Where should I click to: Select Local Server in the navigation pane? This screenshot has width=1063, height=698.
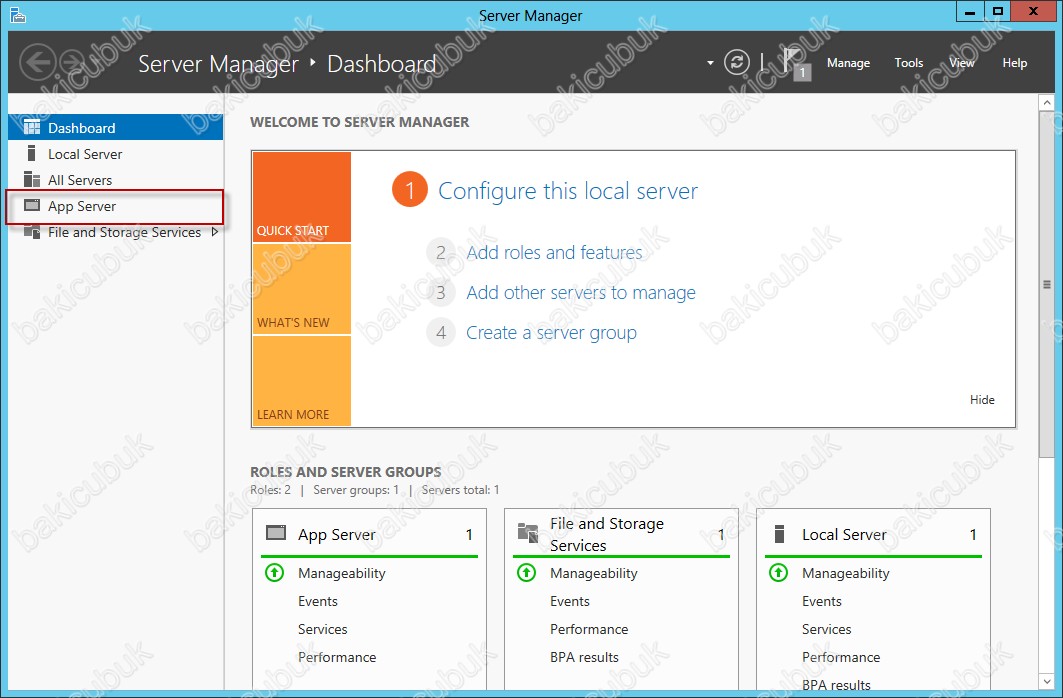click(115, 154)
